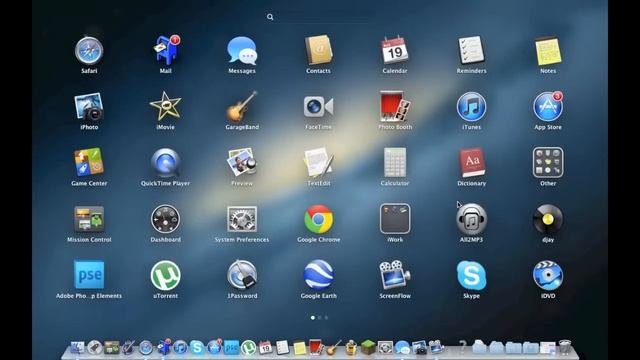
Task: Click the Skype icon in the Dock
Action: pyautogui.click(x=197, y=348)
